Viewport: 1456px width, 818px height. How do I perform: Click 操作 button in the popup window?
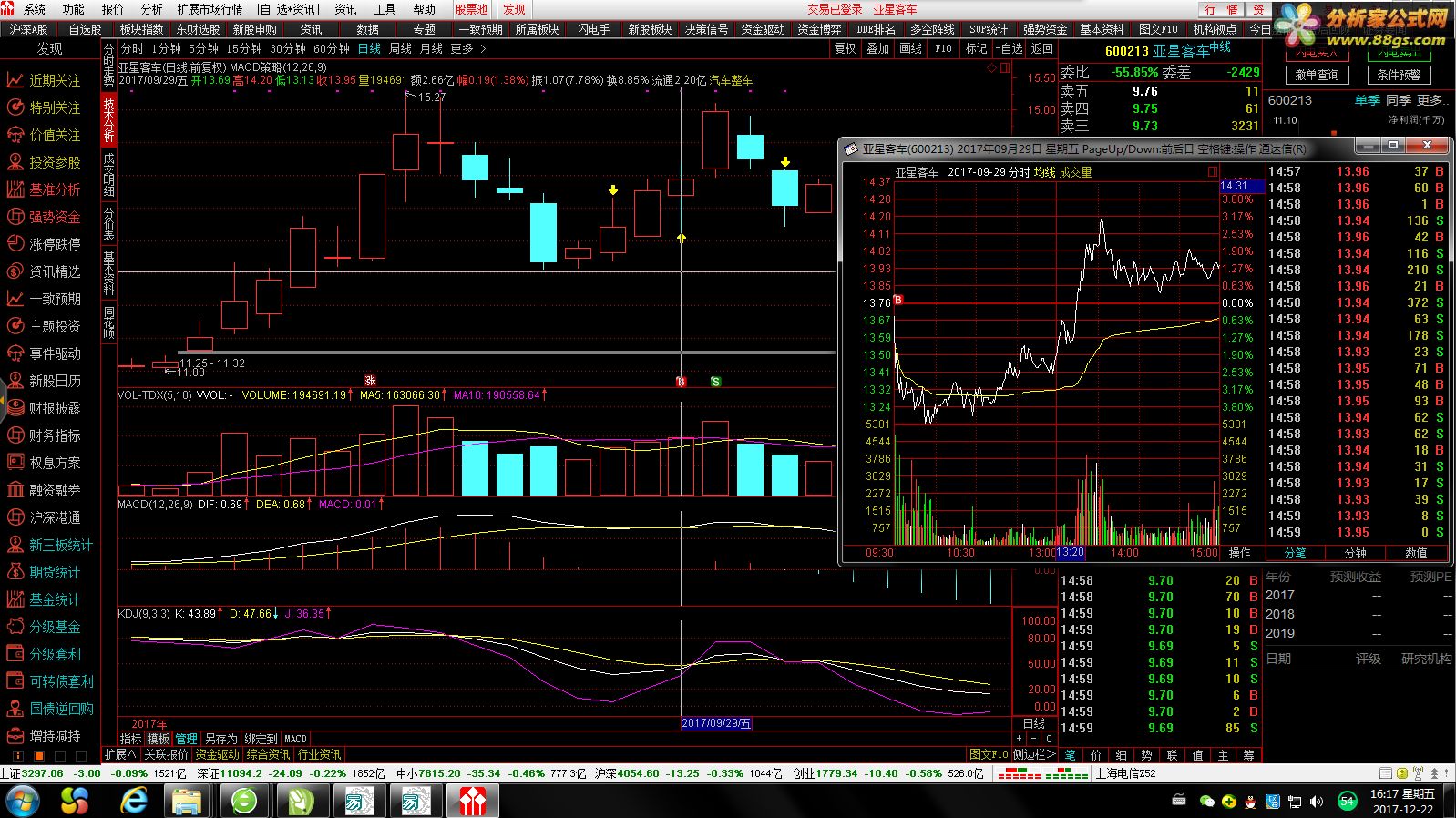(1239, 553)
